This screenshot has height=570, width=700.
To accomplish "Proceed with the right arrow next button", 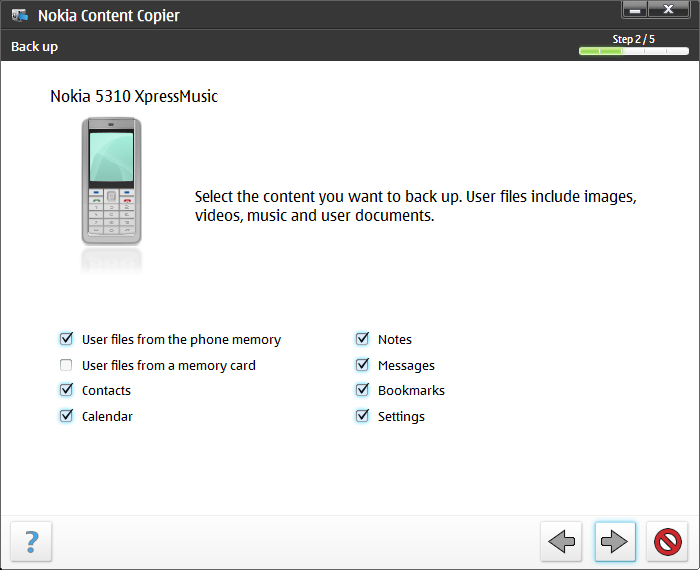I will tap(615, 541).
